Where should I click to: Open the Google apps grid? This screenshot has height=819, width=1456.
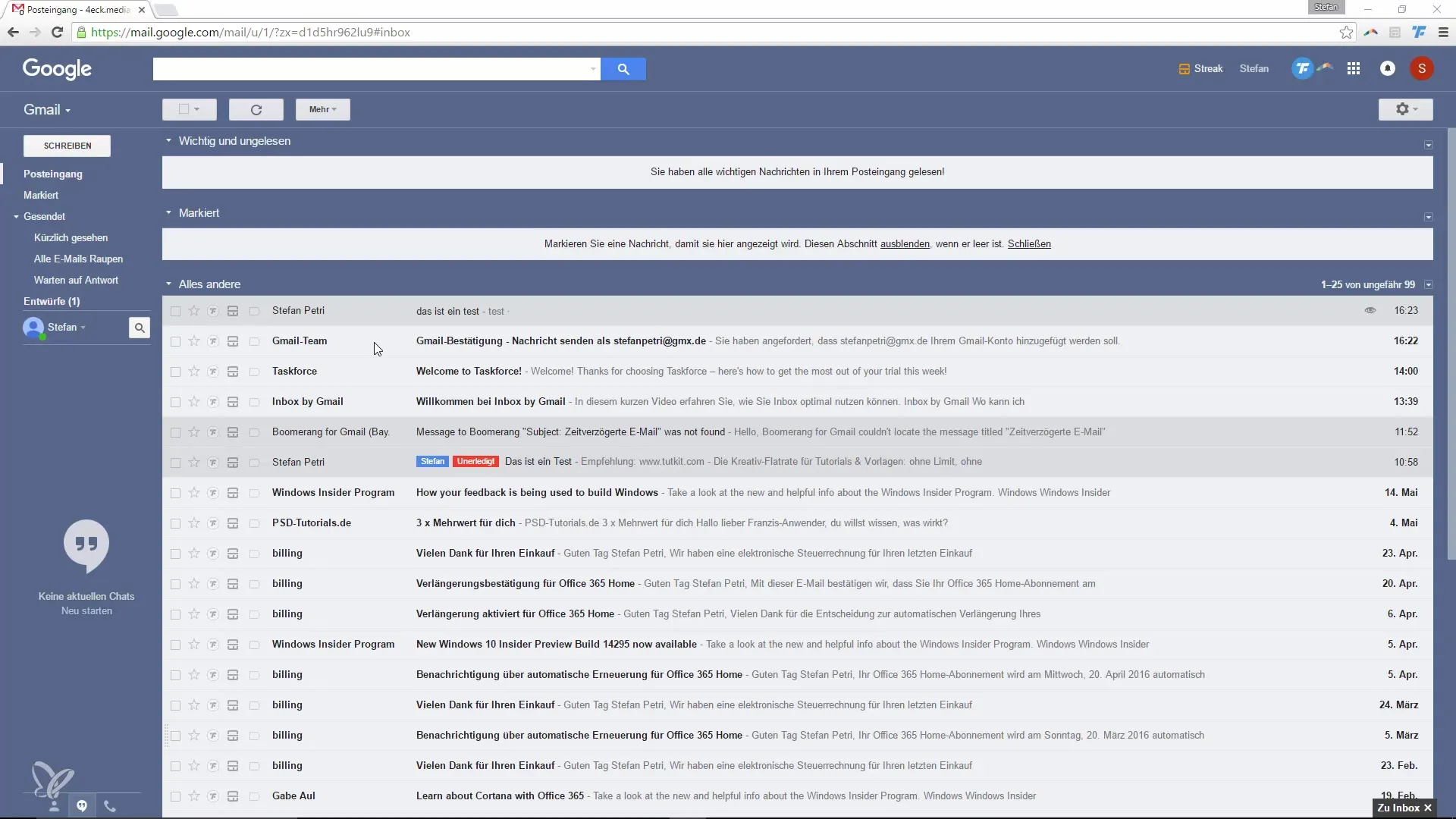pos(1354,69)
